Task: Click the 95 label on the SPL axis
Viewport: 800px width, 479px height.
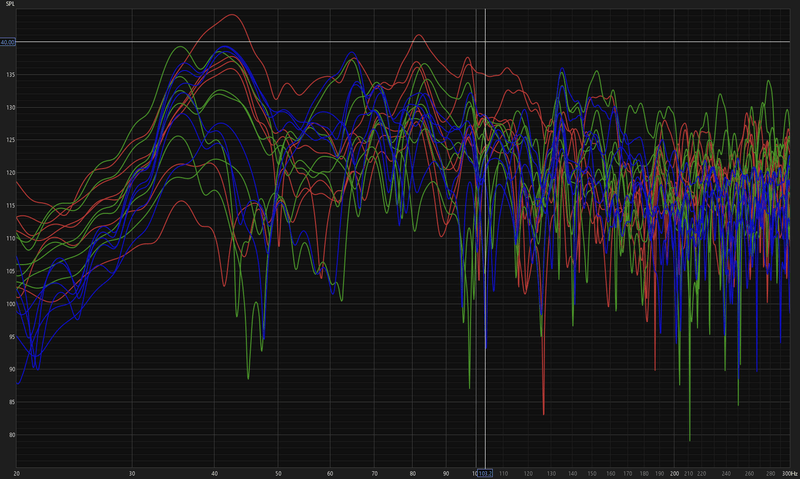Action: pos(12,337)
